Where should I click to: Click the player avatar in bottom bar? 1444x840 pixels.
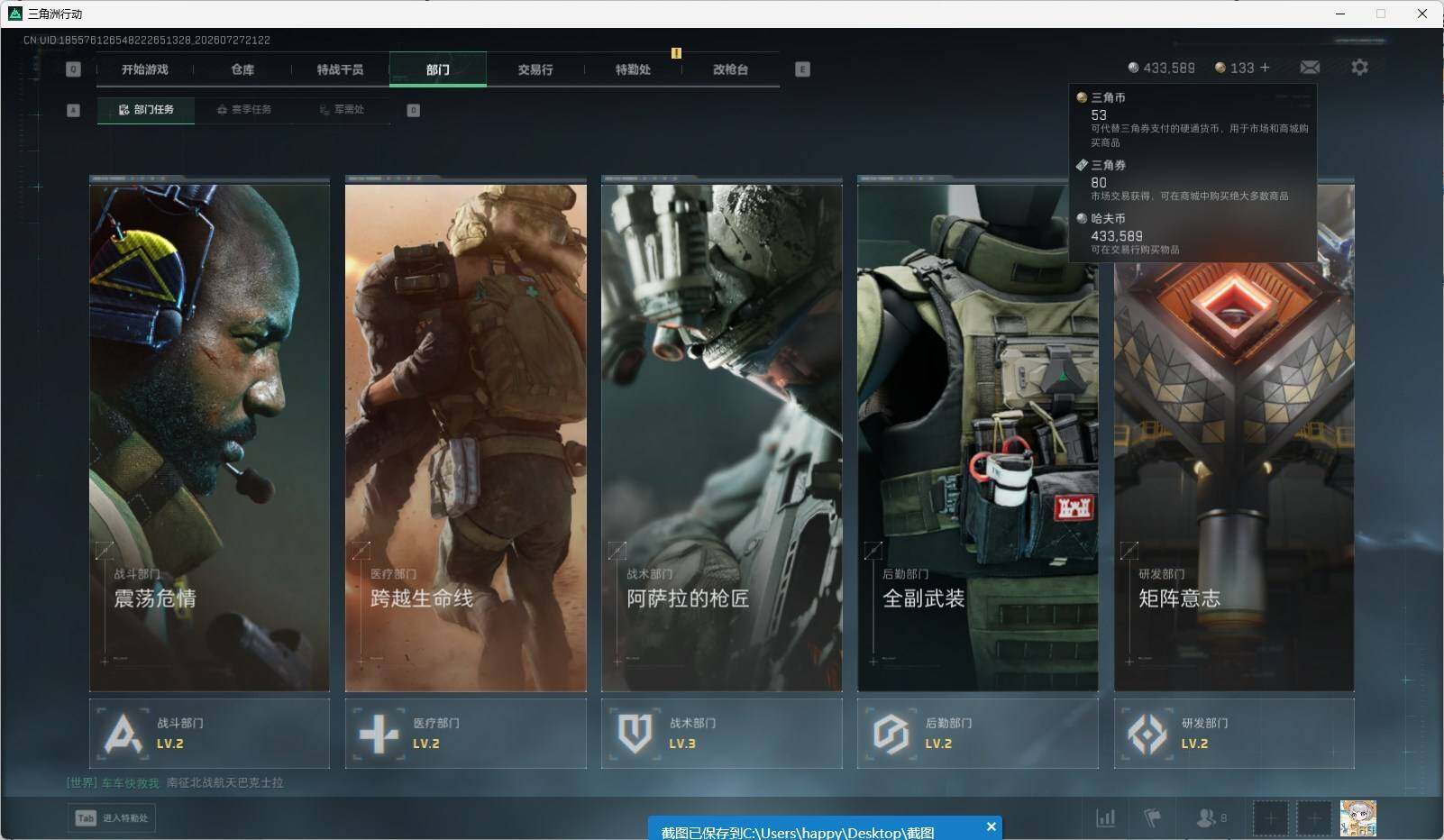point(1357,818)
